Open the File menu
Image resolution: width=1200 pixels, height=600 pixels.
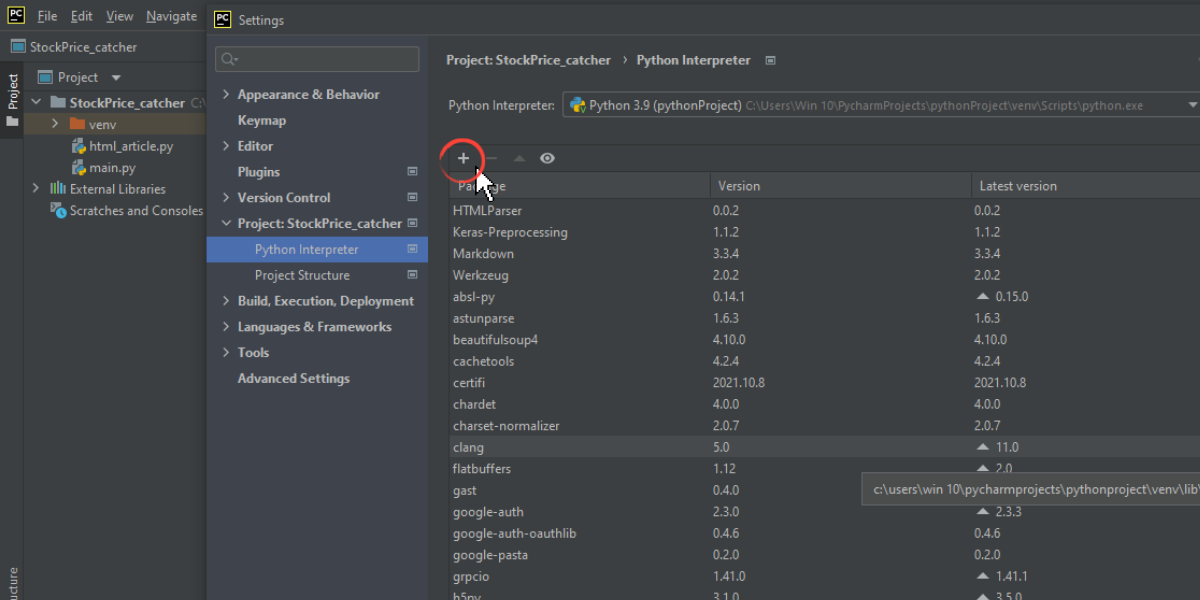pyautogui.click(x=47, y=16)
